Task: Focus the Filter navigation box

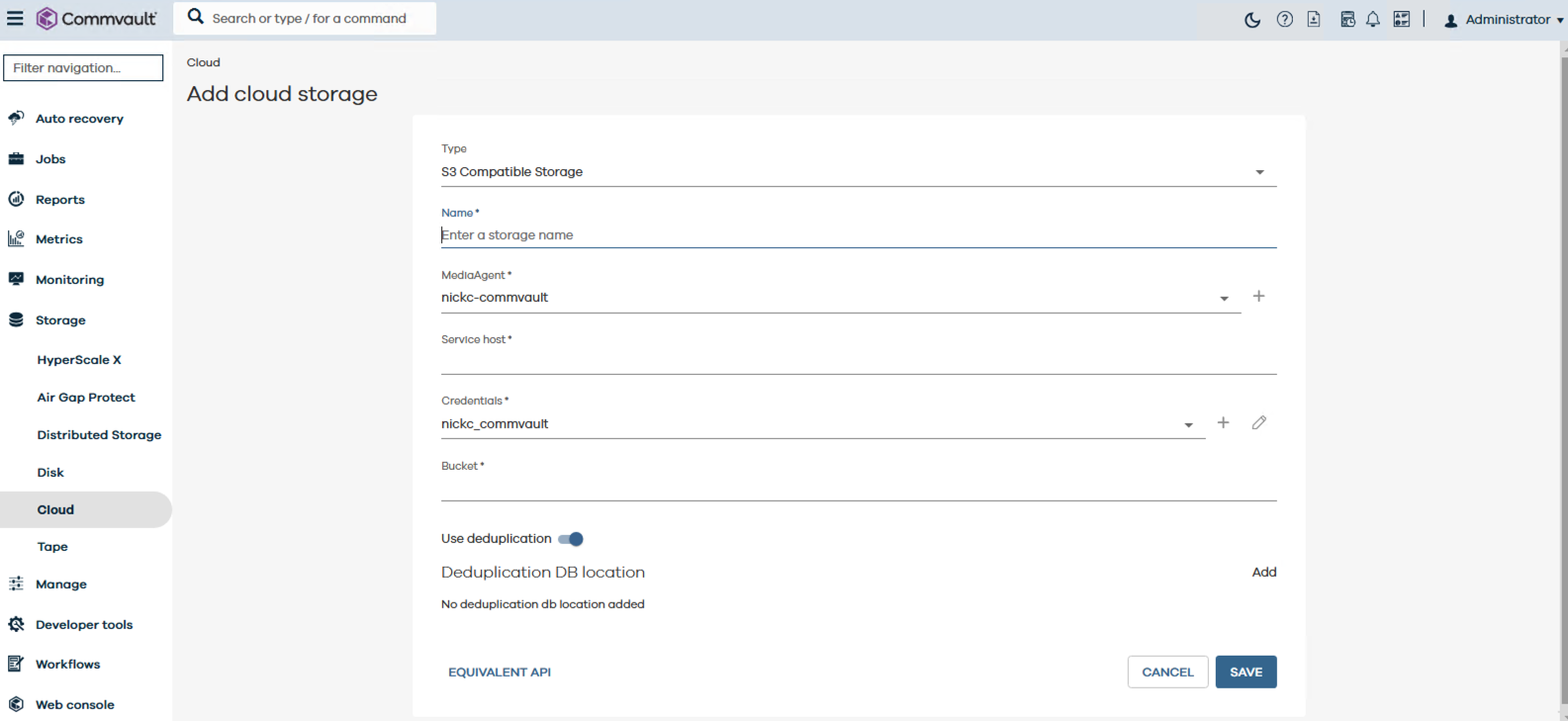Action: tap(83, 67)
